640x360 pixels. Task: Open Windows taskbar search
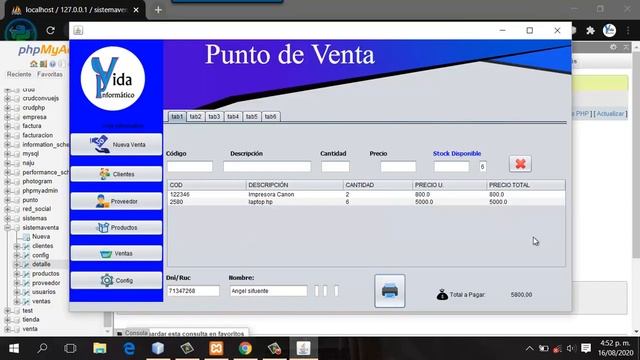tap(42, 348)
